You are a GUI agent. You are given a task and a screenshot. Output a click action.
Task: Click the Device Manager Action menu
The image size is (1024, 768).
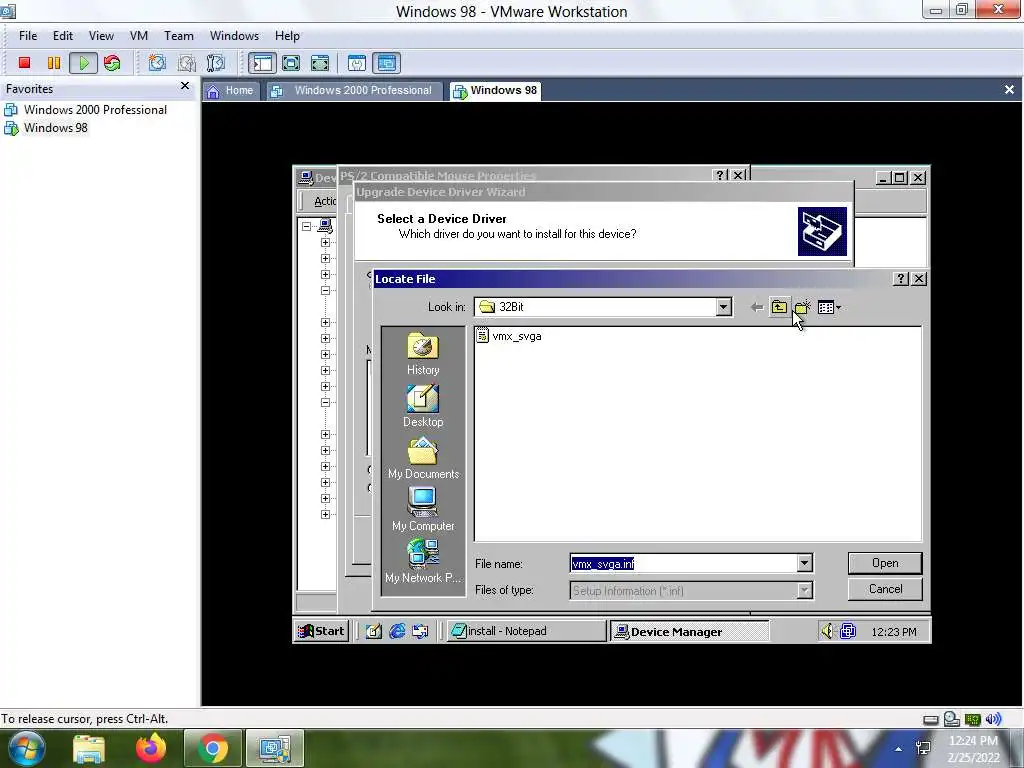point(325,201)
